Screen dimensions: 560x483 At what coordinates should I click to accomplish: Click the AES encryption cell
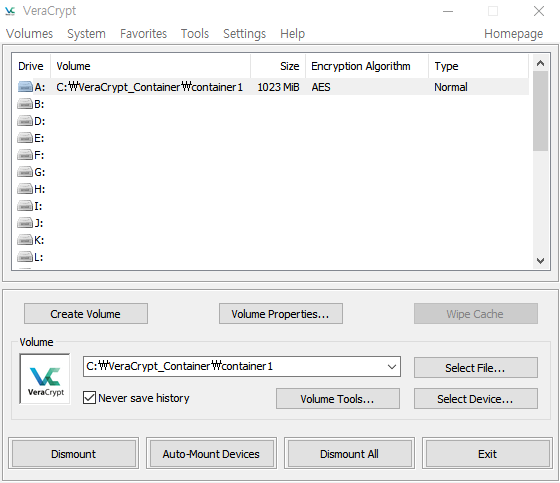point(321,87)
